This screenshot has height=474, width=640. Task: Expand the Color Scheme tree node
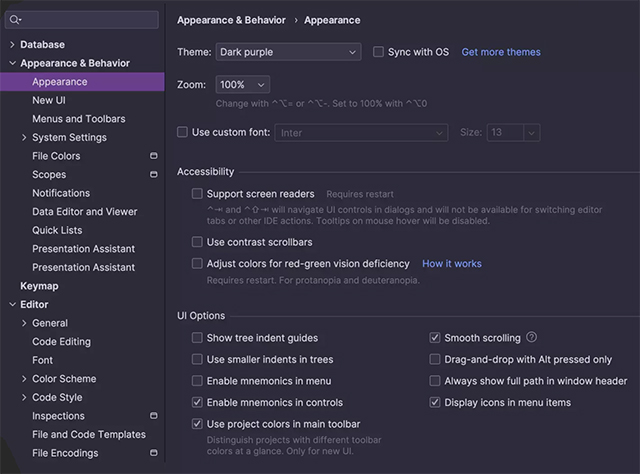point(24,379)
